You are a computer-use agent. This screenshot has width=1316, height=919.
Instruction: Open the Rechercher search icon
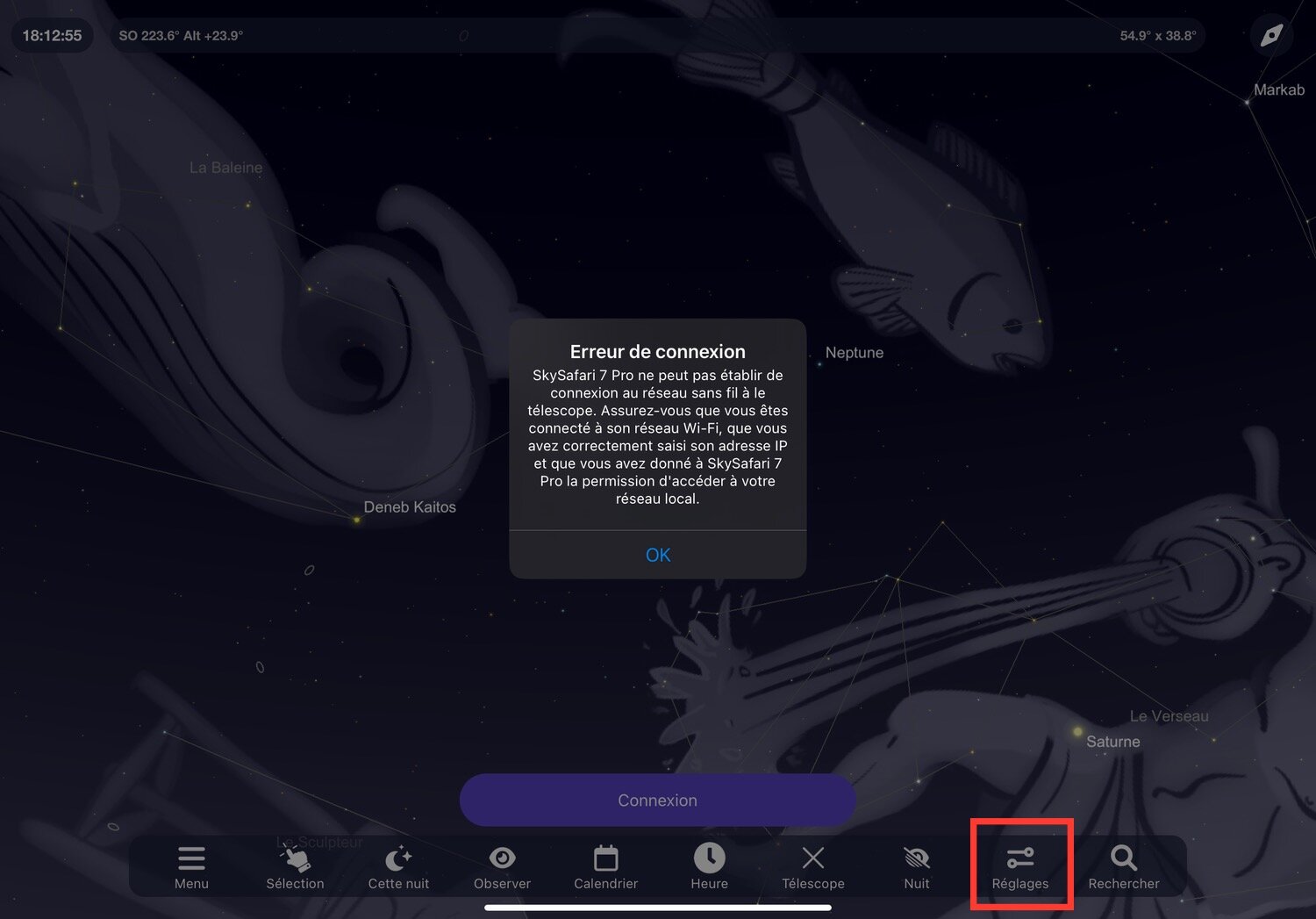pos(1124,867)
